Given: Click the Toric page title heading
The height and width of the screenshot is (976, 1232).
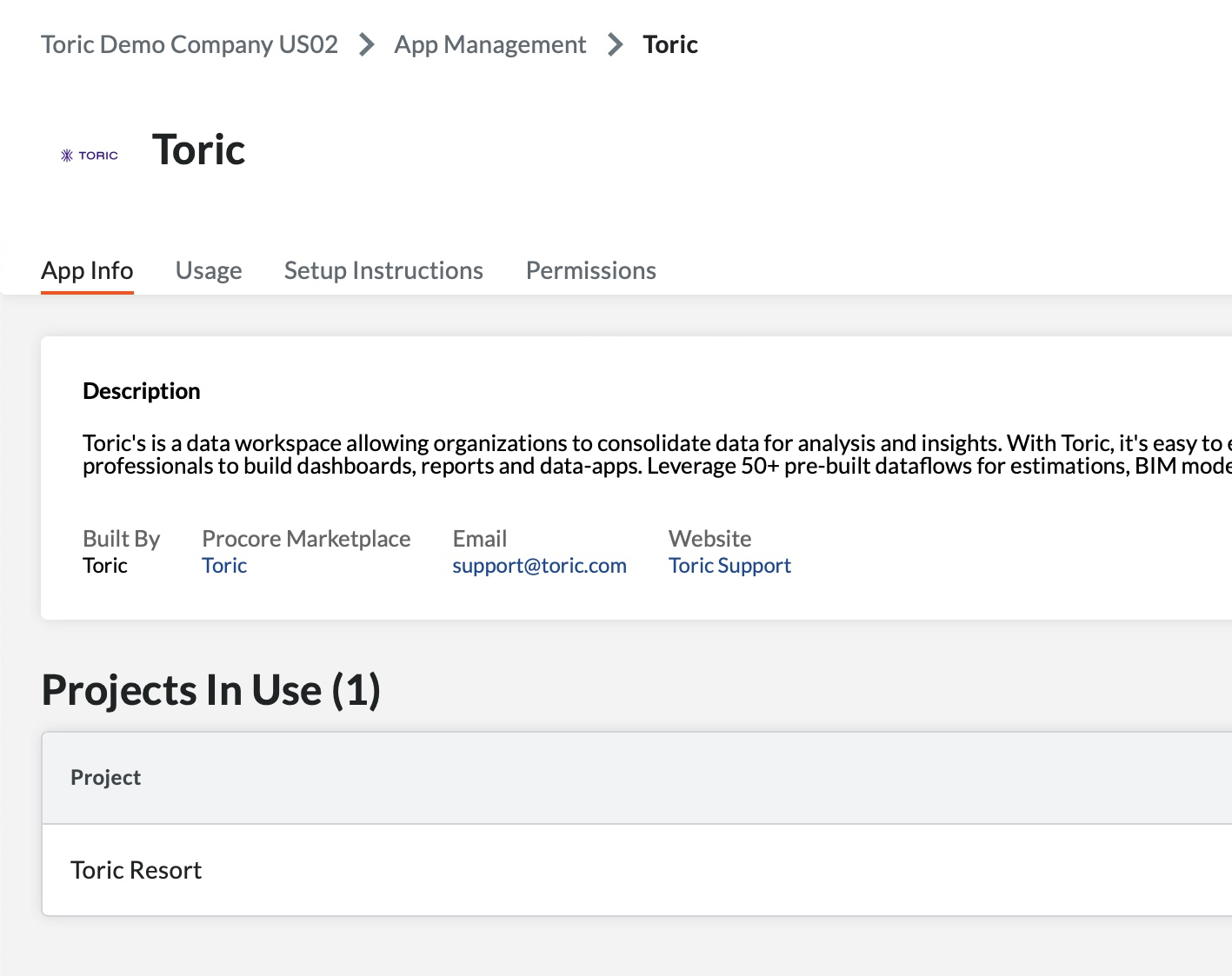Looking at the screenshot, I should tap(198, 149).
